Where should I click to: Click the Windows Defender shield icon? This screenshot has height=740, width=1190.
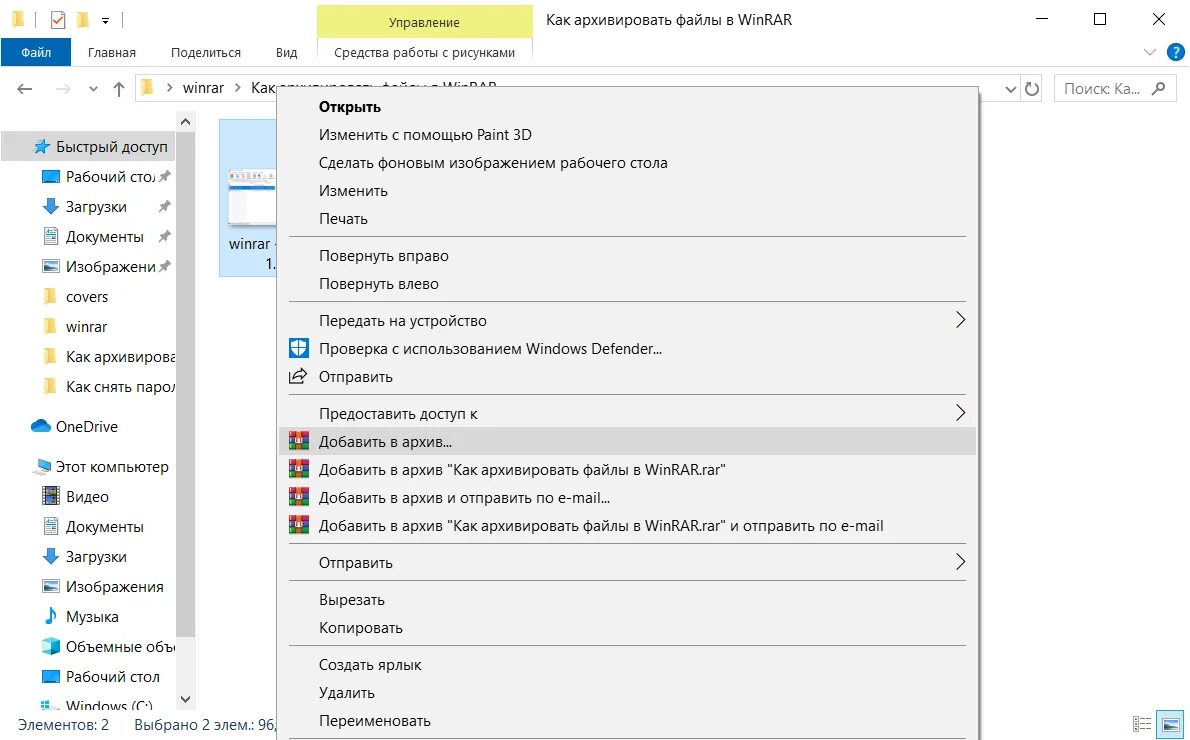tap(298, 348)
